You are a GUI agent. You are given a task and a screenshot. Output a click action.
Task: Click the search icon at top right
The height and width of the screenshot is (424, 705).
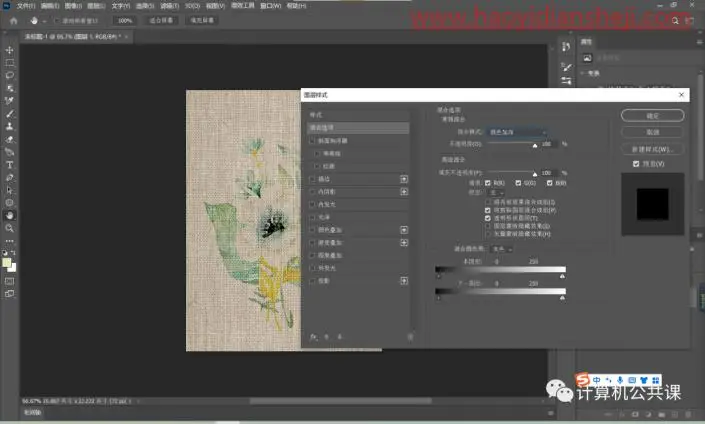675,21
